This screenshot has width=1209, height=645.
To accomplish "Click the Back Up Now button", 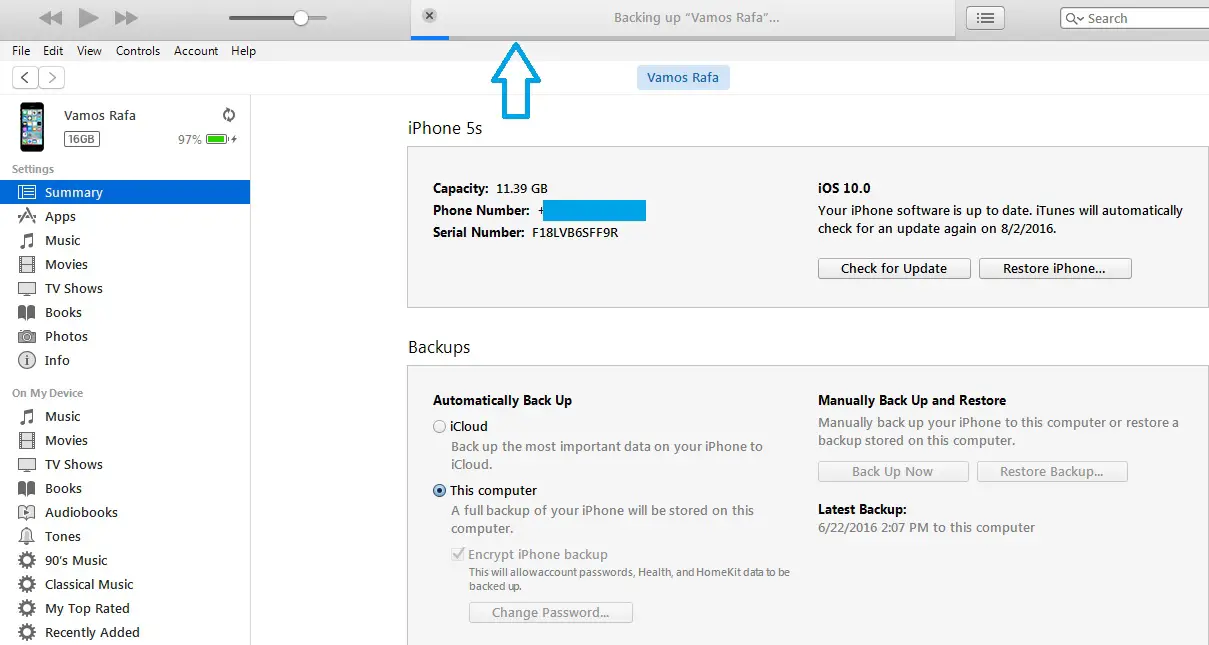I will [893, 471].
